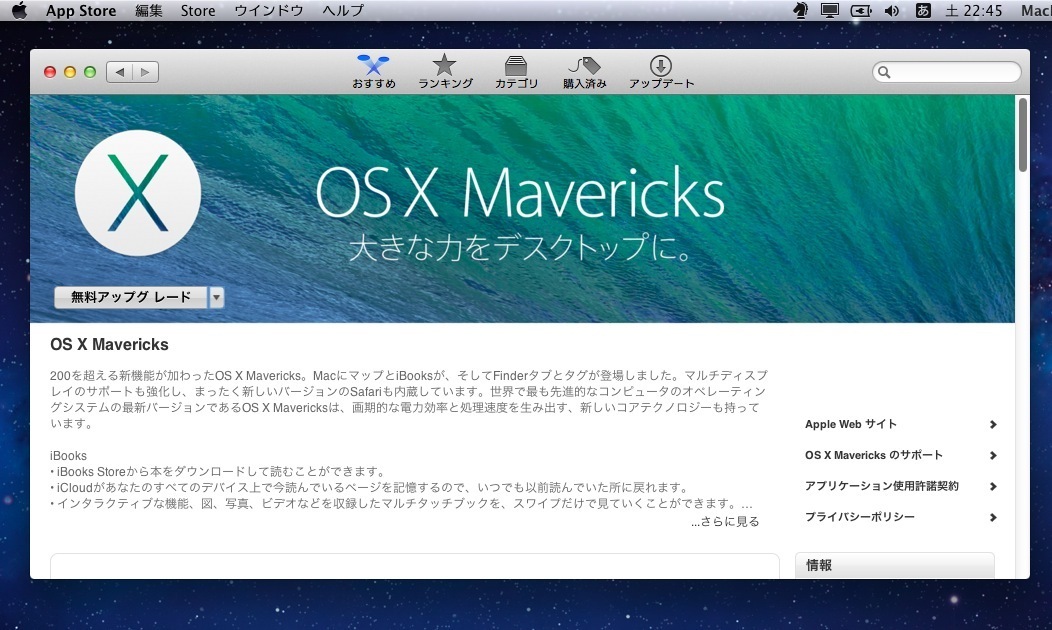Open the input source menu bar icon
The width and height of the screenshot is (1052, 630).
tap(921, 10)
